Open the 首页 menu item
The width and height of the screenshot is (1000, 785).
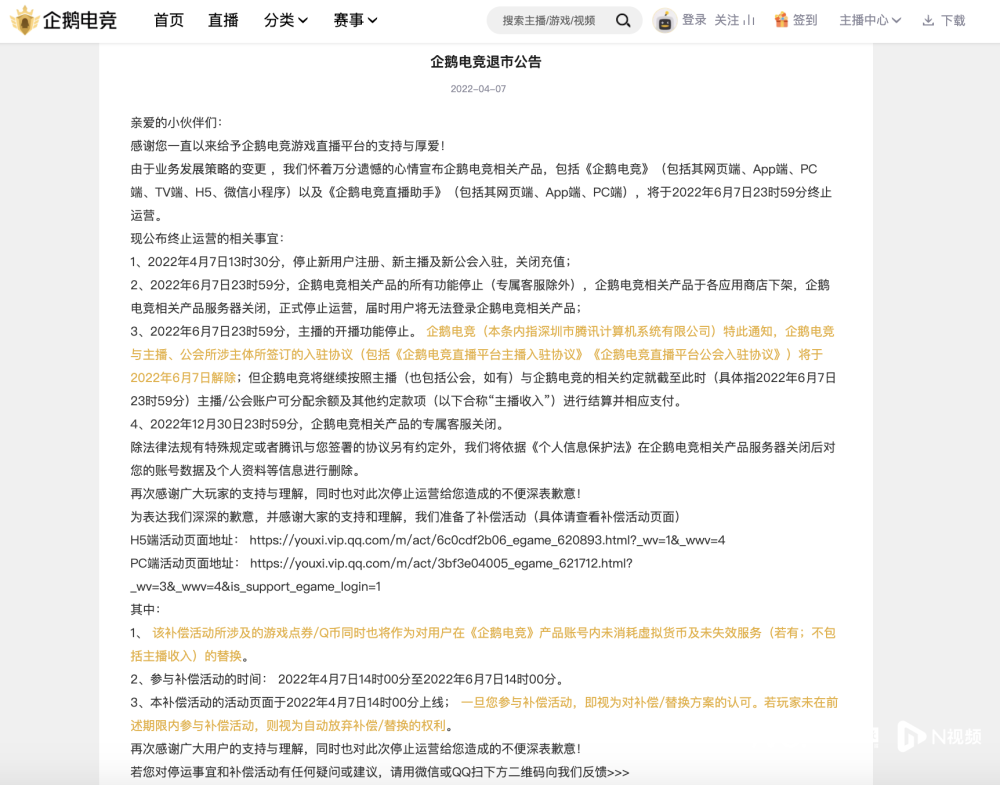pyautogui.click(x=169, y=20)
